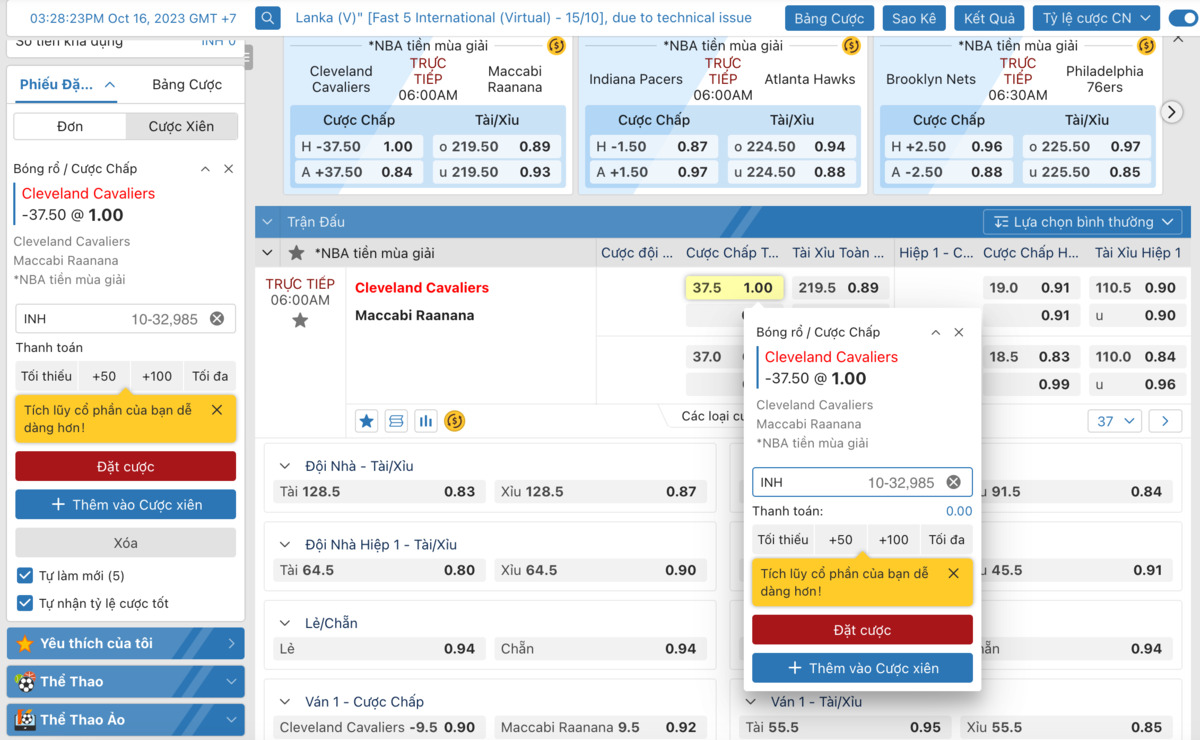Viewport: 1200px width, 740px height.
Task: Clear the stake field in popup bet slip
Action: pyautogui.click(x=953, y=483)
